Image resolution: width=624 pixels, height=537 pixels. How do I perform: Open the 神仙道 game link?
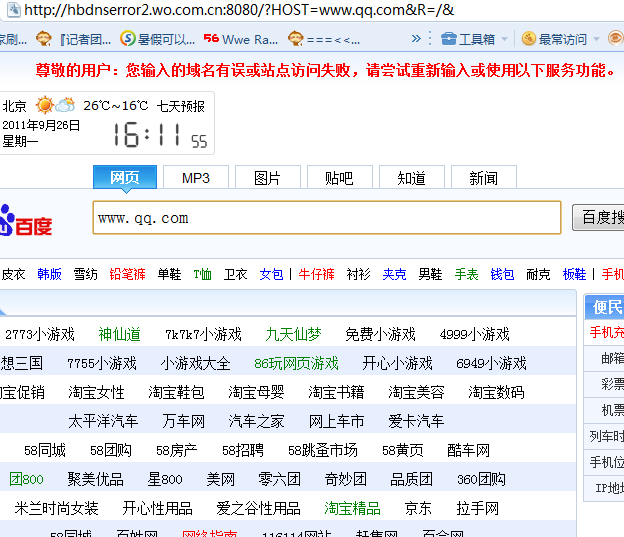(119, 334)
